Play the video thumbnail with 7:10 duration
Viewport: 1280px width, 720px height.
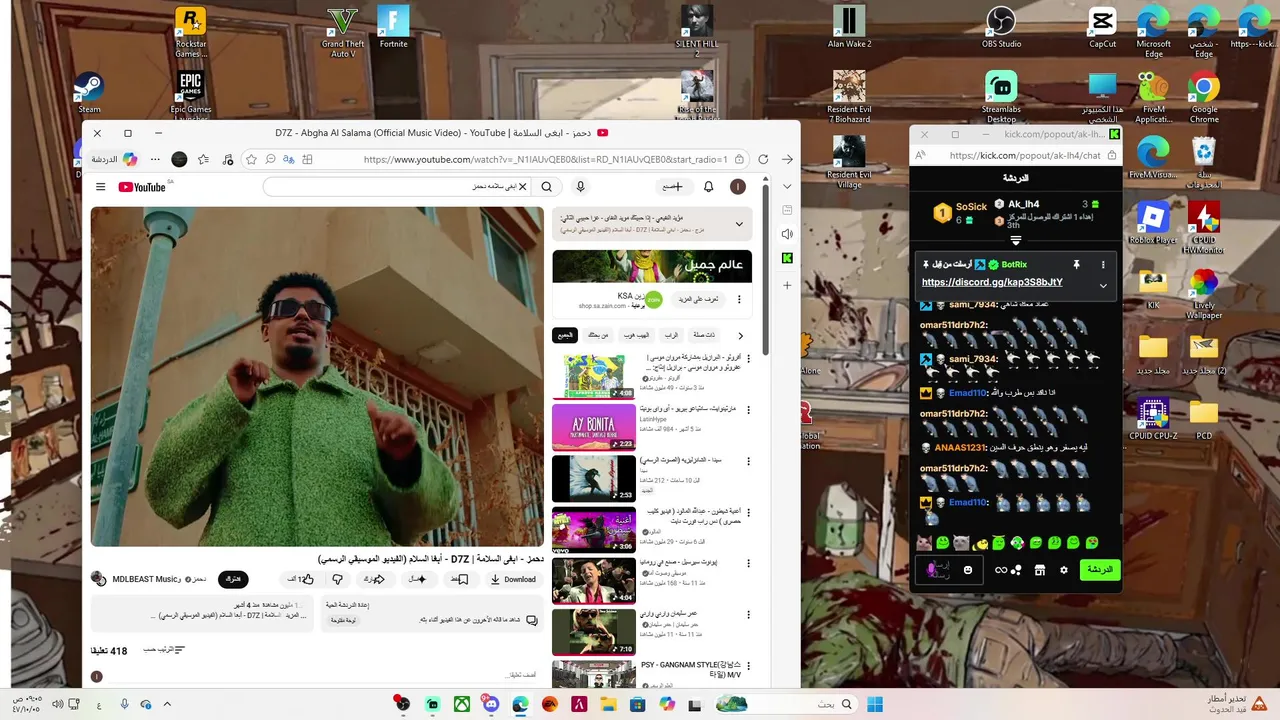tap(593, 631)
